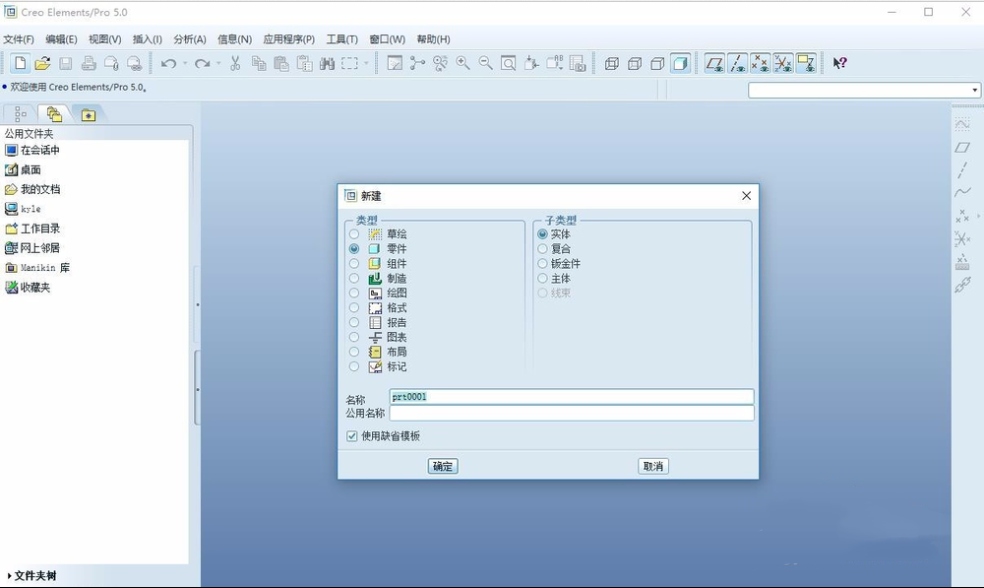Select the Hidden Line display icon
984x588 pixels.
coord(634,63)
